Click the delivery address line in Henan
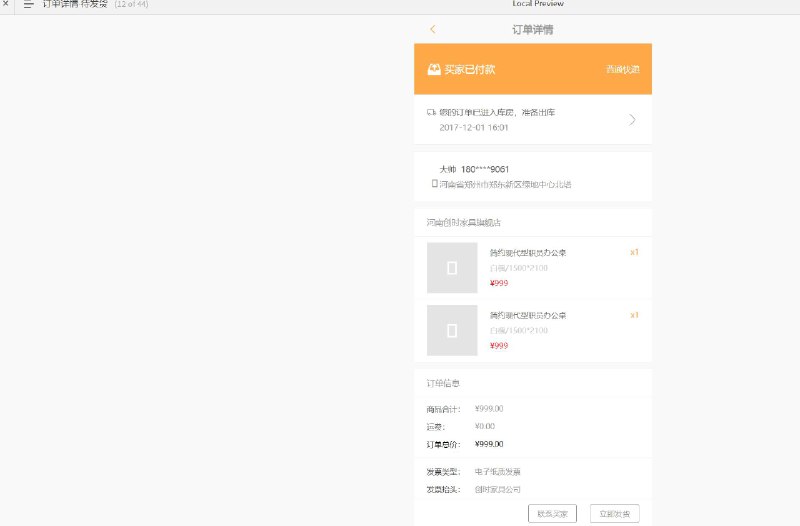800x526 pixels. click(505, 184)
